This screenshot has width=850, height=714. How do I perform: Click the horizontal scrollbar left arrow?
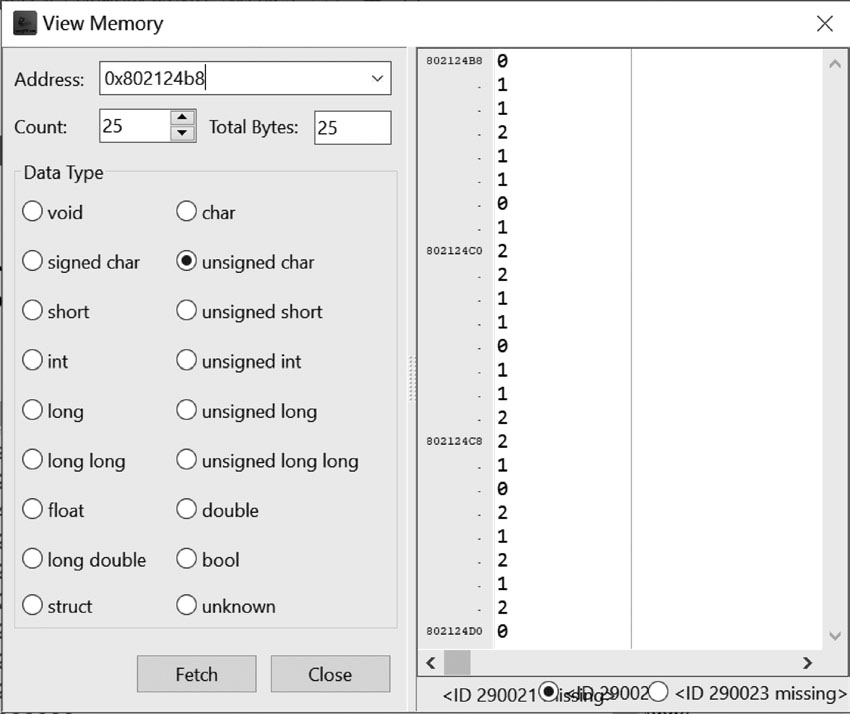(x=431, y=663)
